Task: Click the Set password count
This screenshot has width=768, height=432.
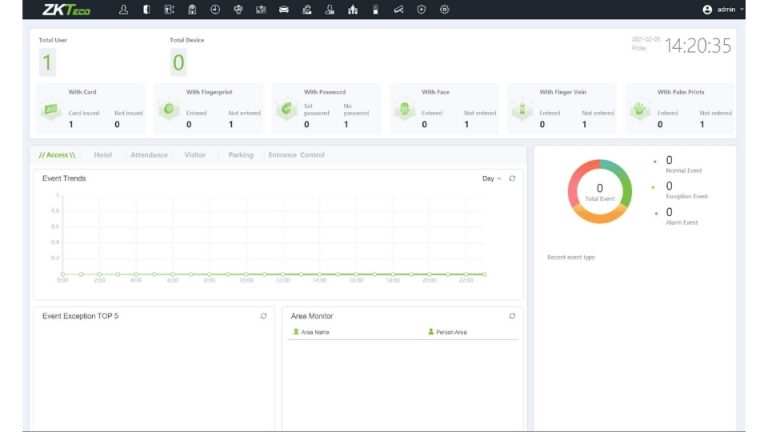Action: [x=307, y=124]
